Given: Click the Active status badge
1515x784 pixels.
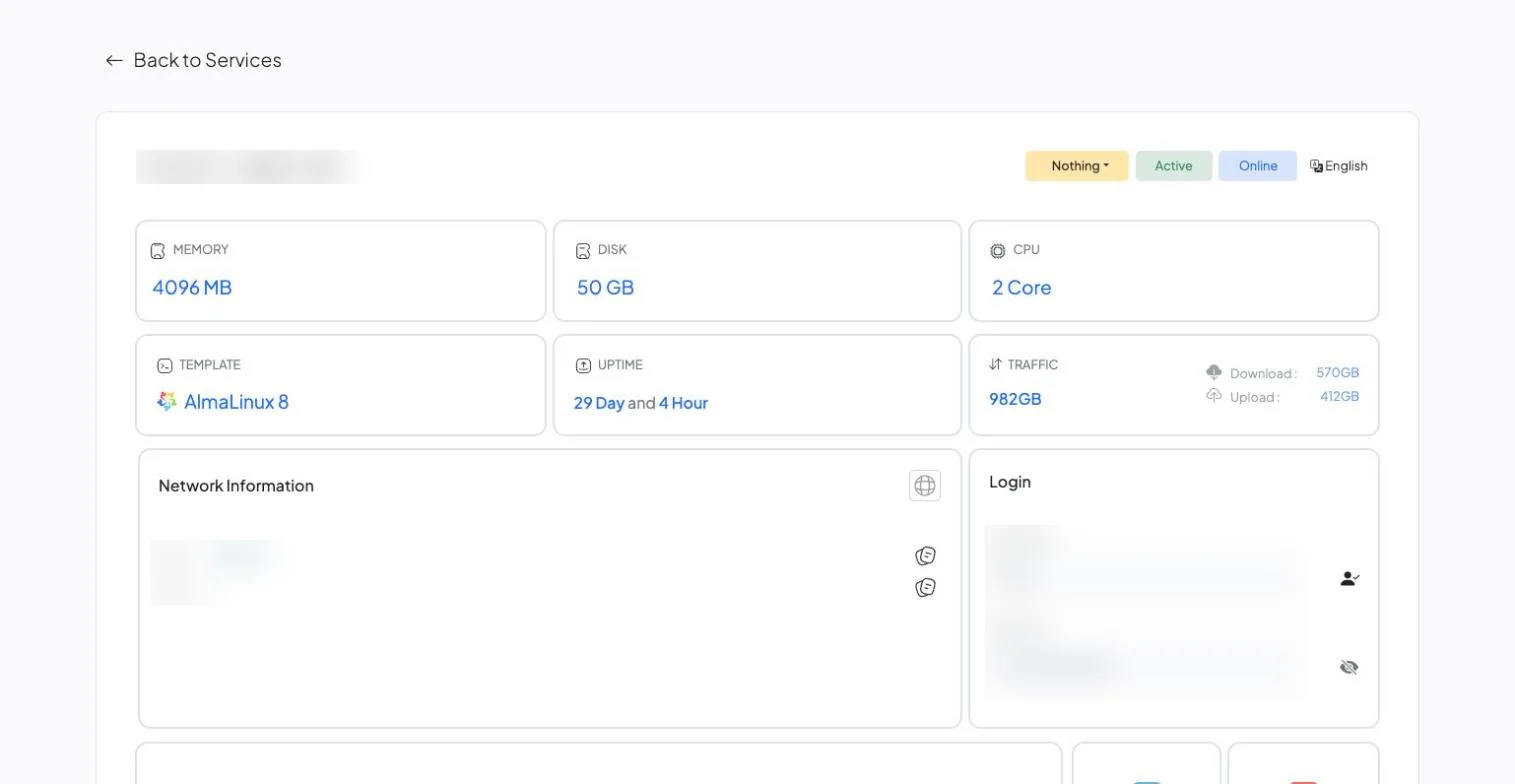Looking at the screenshot, I should click(1174, 166).
